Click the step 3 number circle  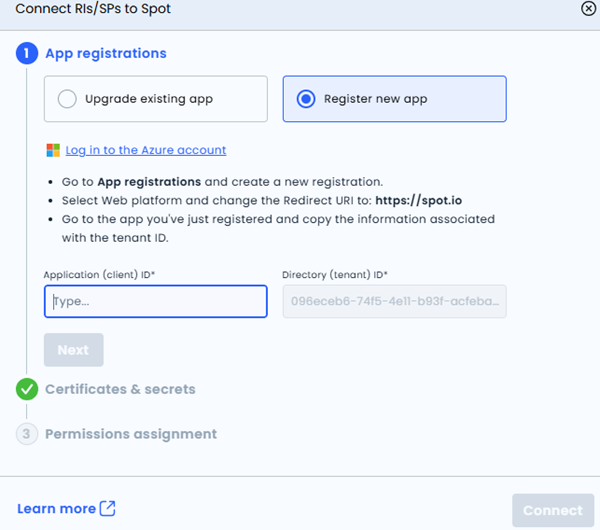tap(27, 434)
